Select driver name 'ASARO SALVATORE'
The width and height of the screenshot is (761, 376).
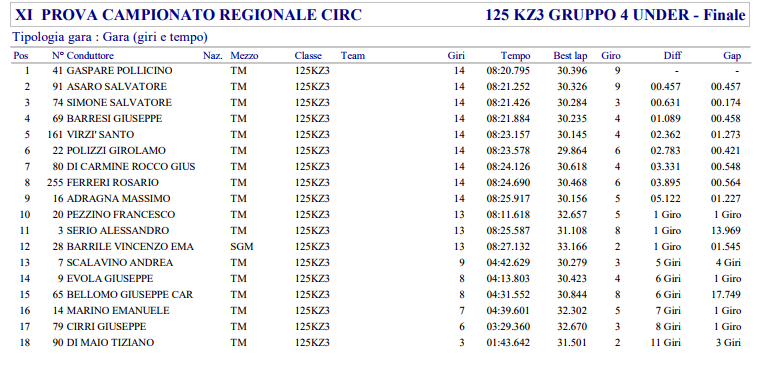tap(116, 87)
